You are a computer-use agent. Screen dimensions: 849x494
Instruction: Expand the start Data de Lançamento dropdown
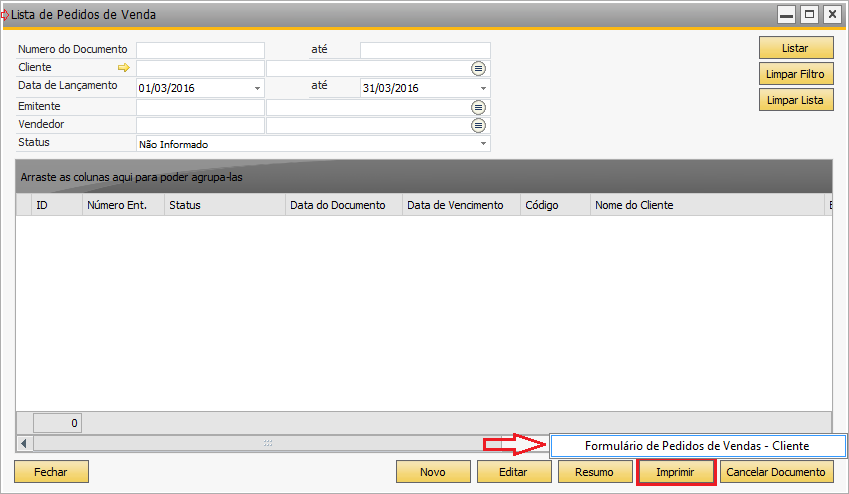[x=258, y=88]
